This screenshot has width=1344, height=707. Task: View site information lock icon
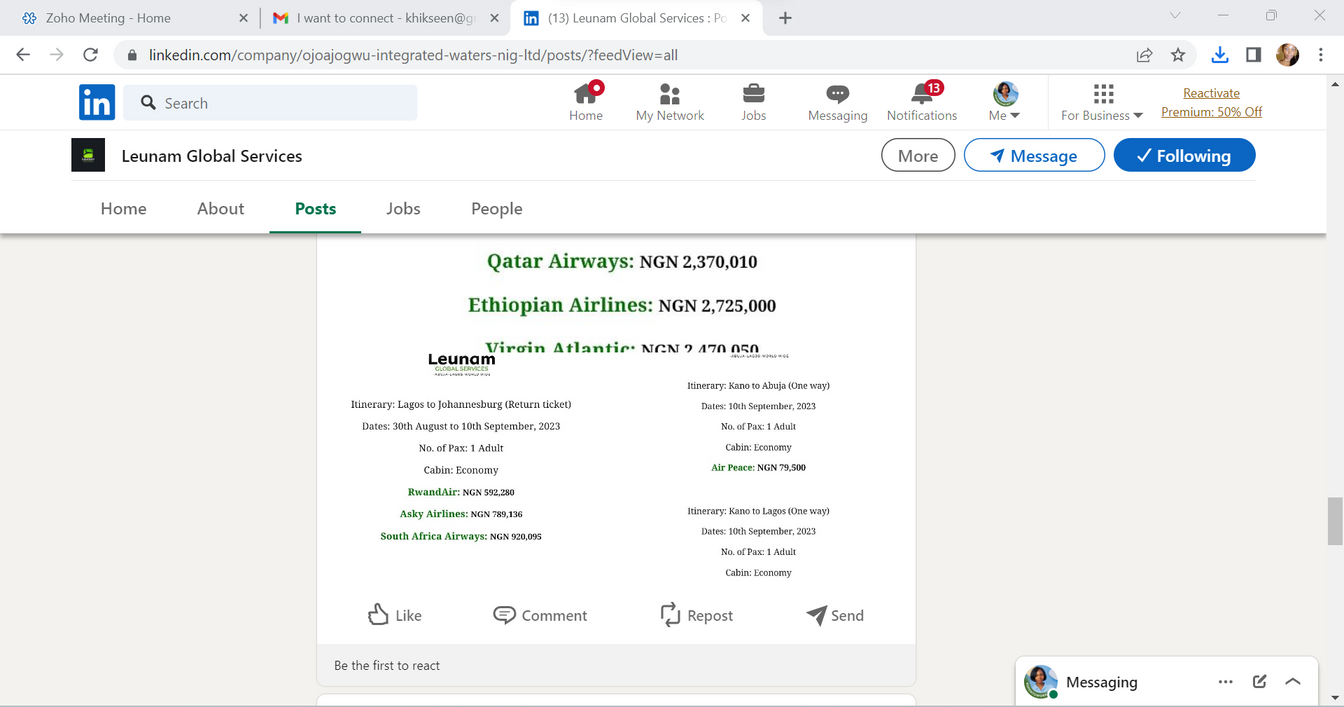[131, 55]
